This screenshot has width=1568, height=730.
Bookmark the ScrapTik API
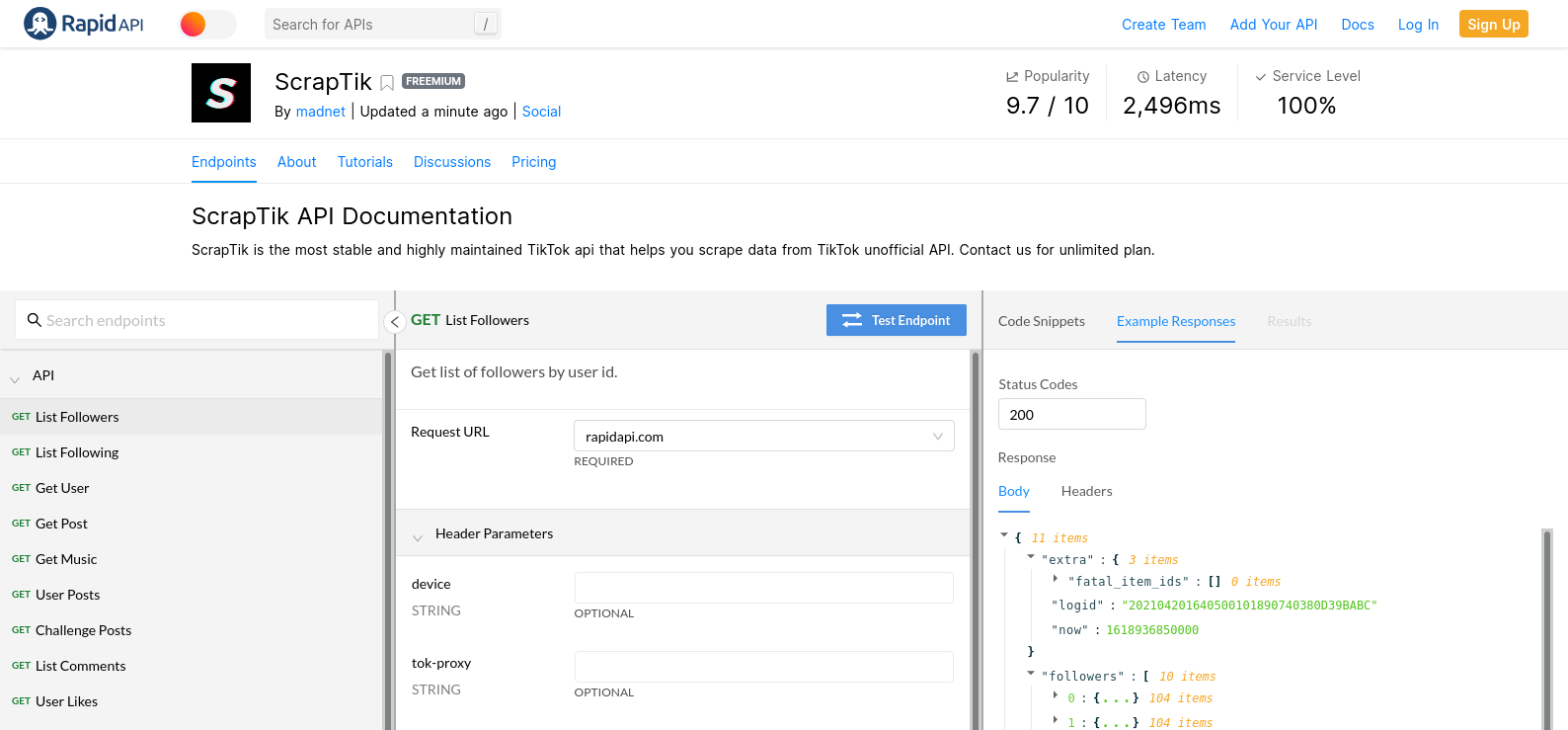pyautogui.click(x=387, y=83)
